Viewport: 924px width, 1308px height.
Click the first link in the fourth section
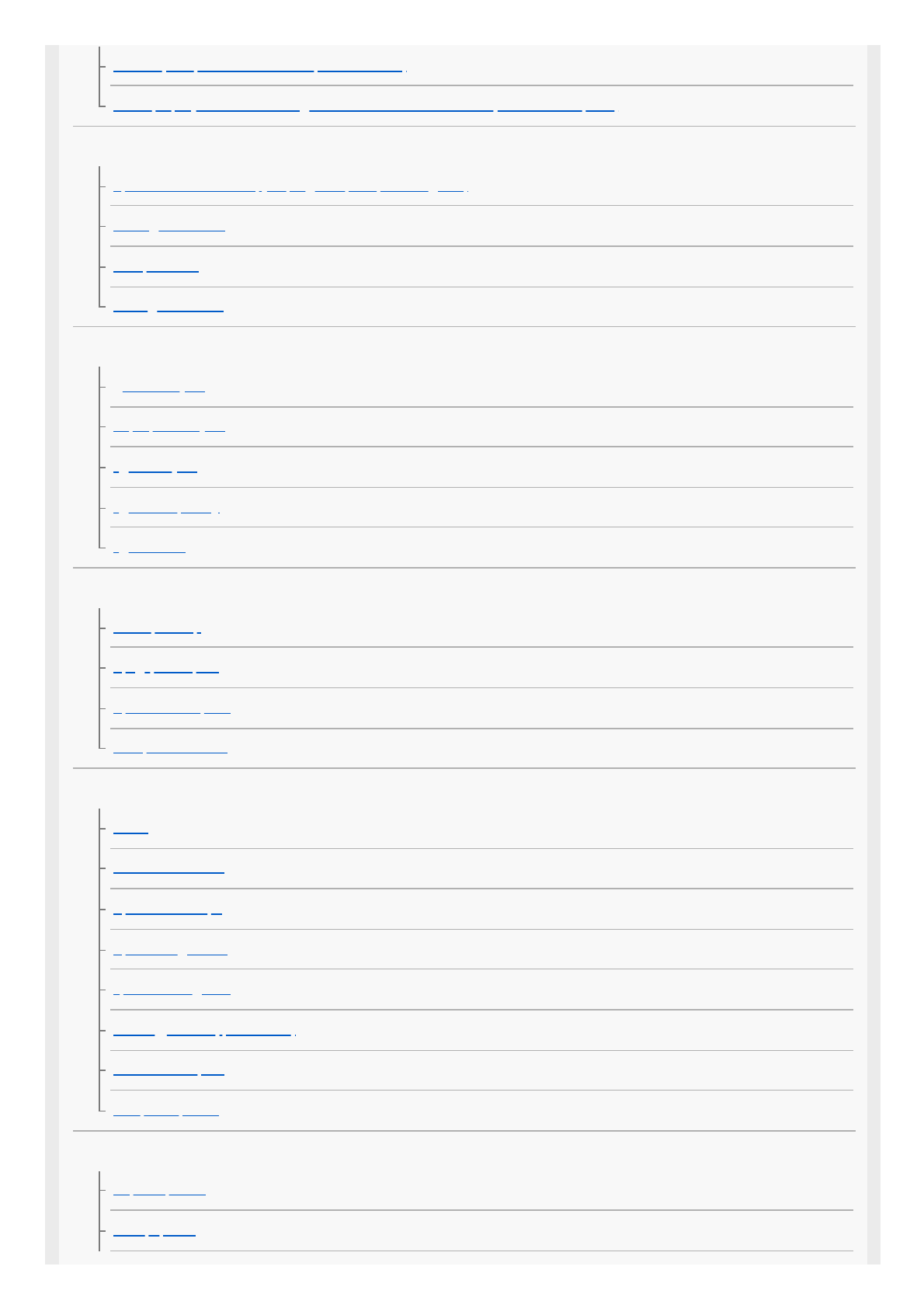[157, 631]
